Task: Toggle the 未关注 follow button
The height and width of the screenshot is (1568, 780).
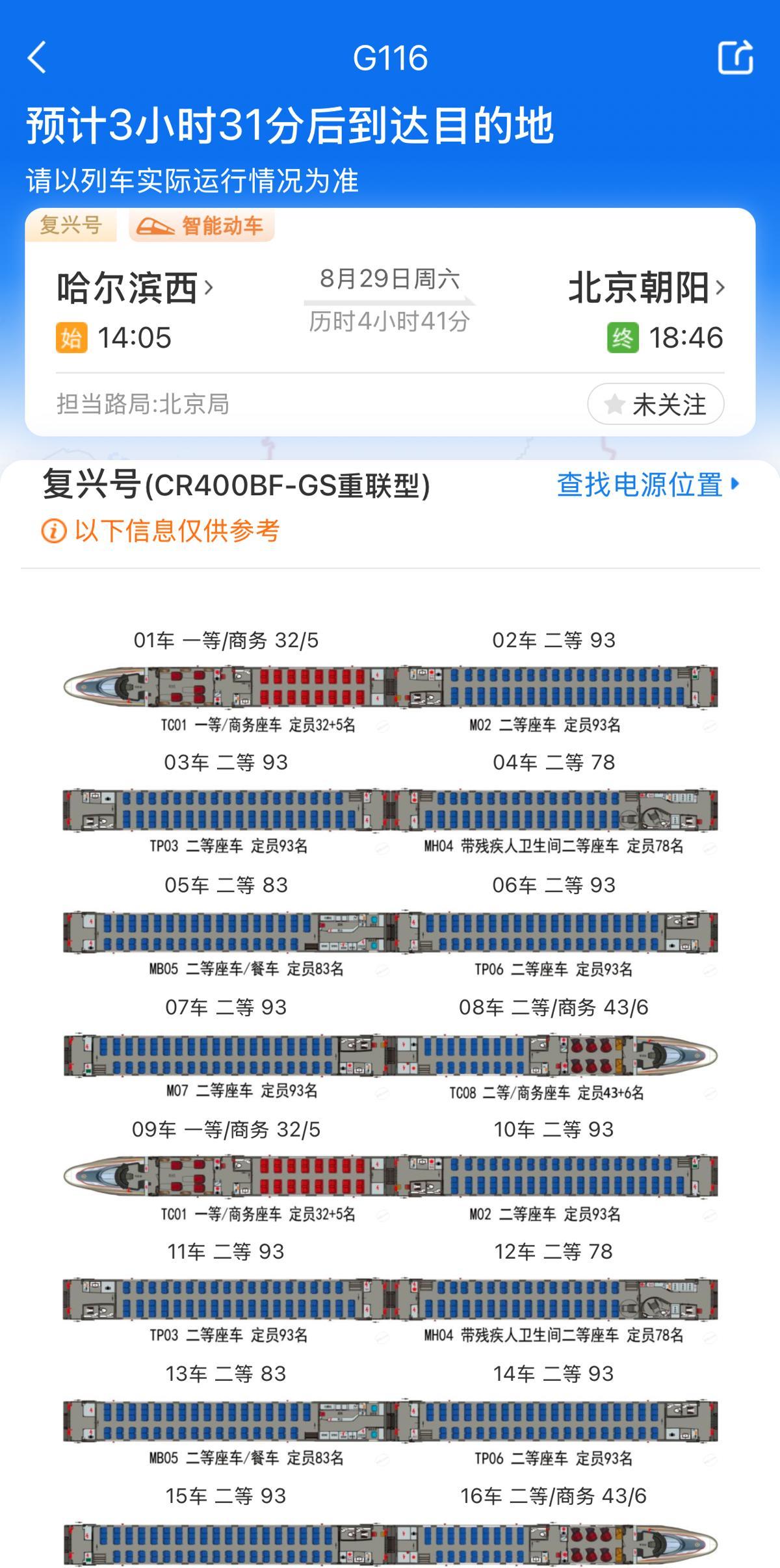Action: click(x=656, y=404)
